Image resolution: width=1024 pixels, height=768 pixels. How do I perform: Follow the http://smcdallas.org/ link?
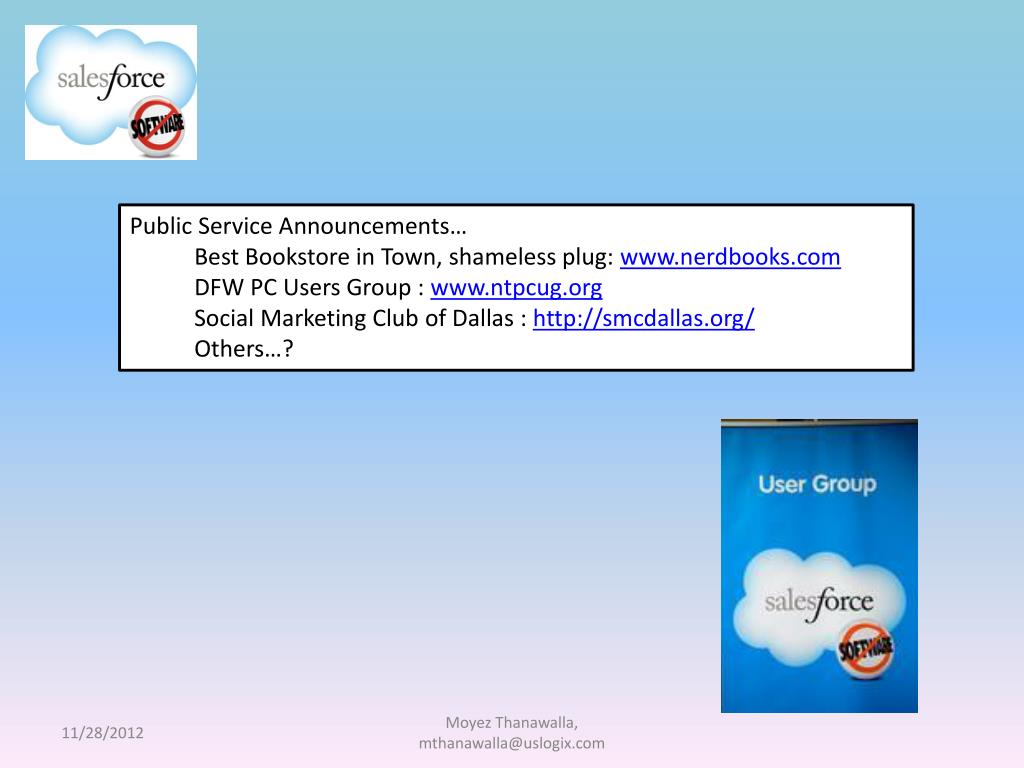point(644,319)
